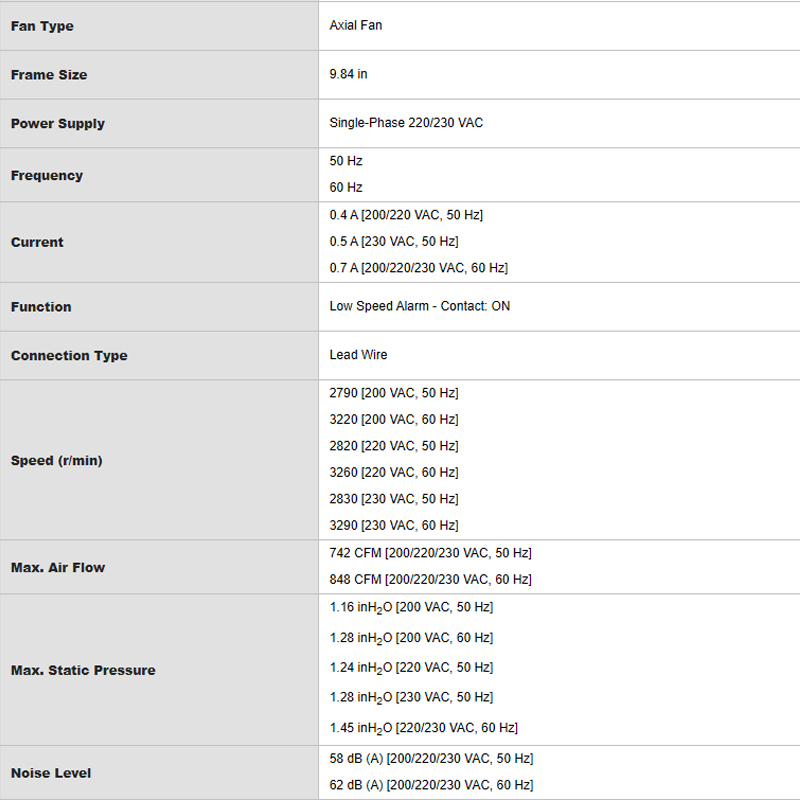This screenshot has width=800, height=800.
Task: Select Single-Phase 220/230 VAC value
Action: 406,122
